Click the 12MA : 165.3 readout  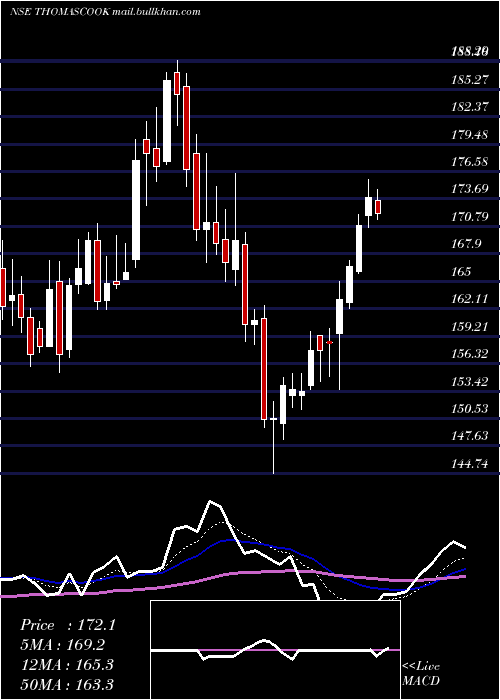coord(67,665)
